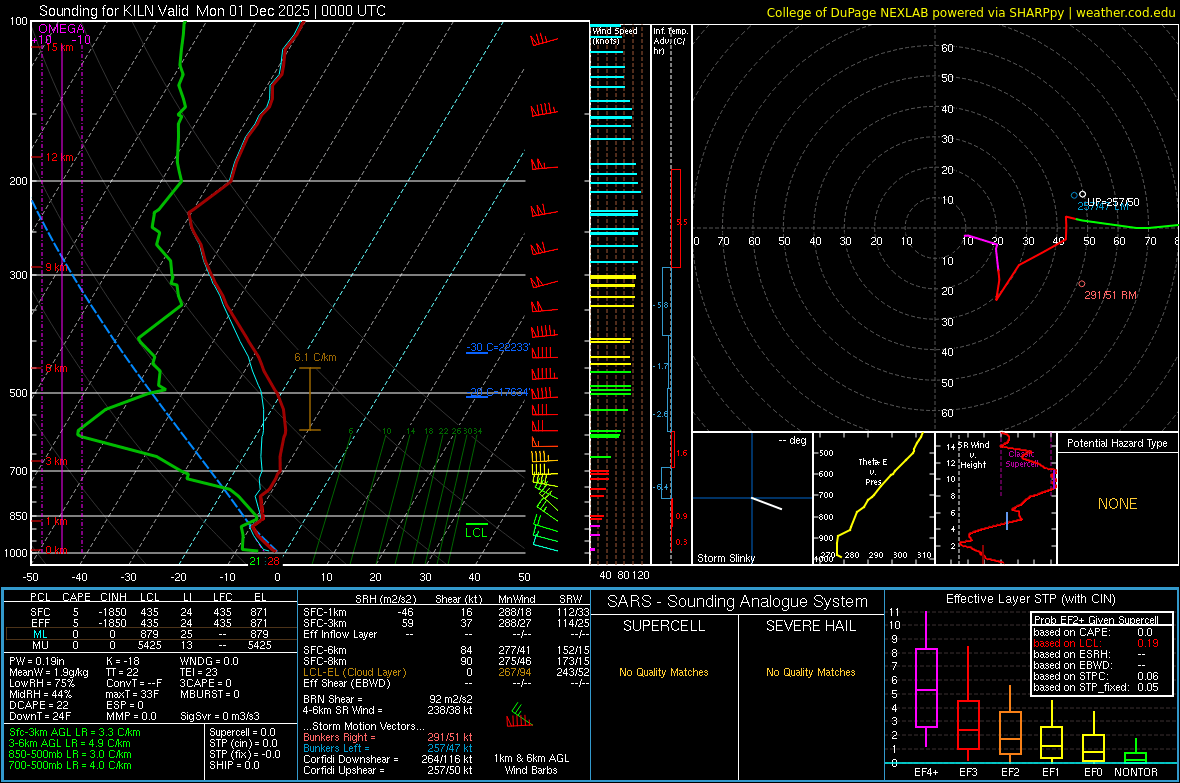This screenshot has width=1180, height=783.
Task: Click '700-500mb LR = 4.0 C/km'
Action: coord(71,765)
